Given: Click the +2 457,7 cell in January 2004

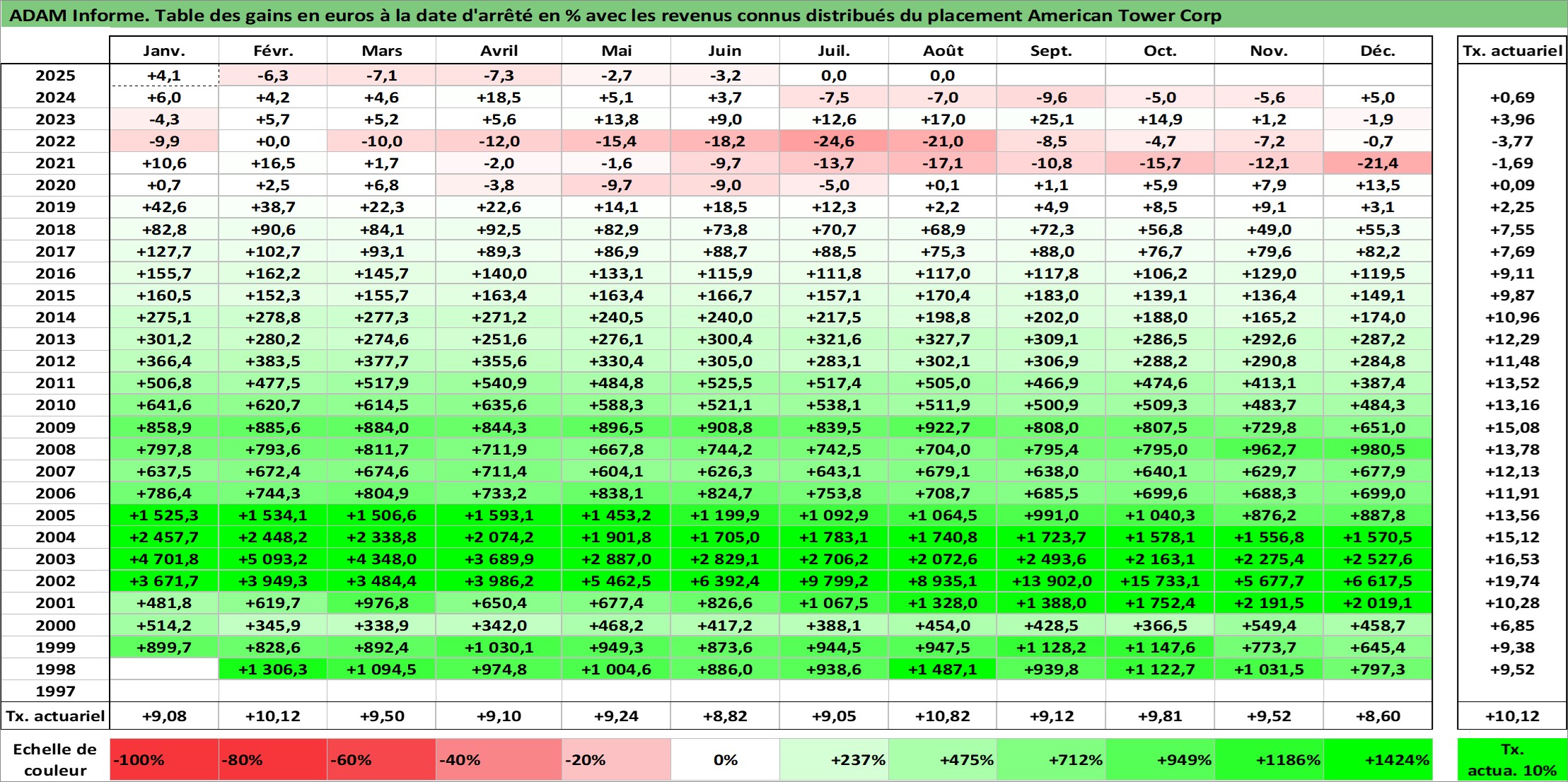Looking at the screenshot, I should point(164,537).
